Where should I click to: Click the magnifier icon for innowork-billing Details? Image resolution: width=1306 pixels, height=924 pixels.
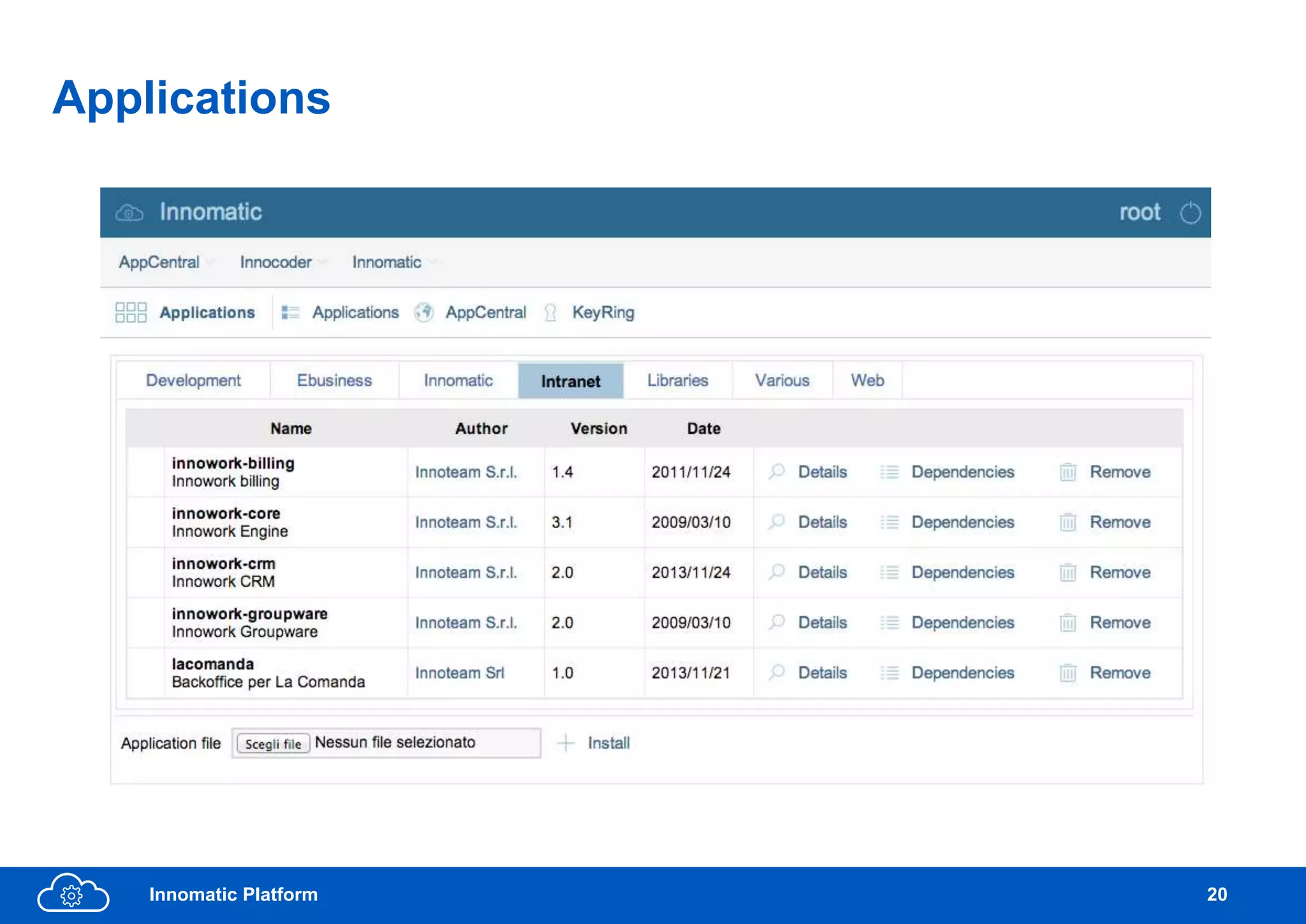(x=777, y=472)
